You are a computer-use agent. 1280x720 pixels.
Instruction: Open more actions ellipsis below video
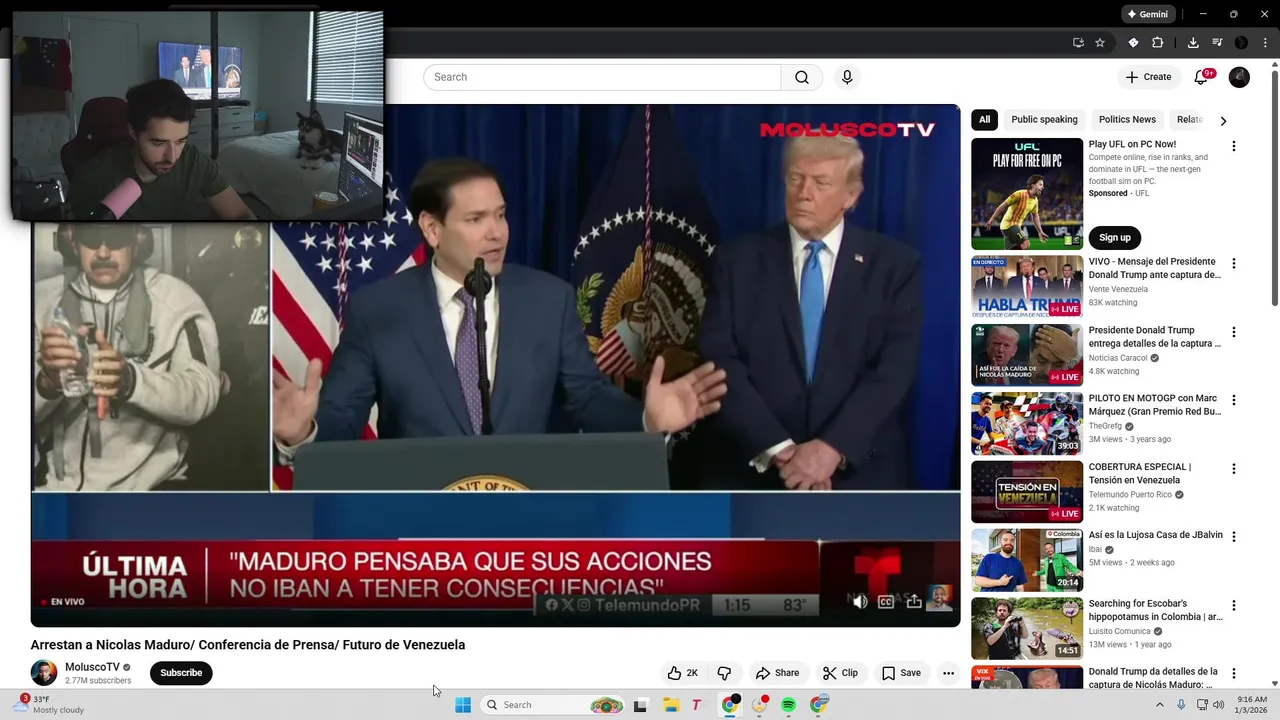click(948, 673)
